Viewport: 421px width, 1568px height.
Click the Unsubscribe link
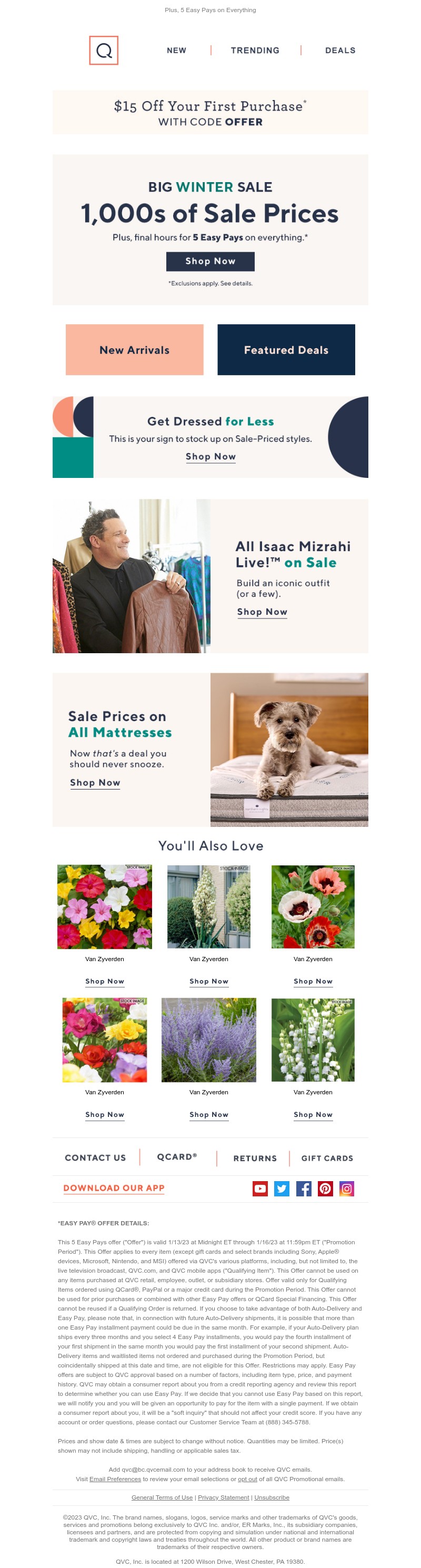[272, 1497]
